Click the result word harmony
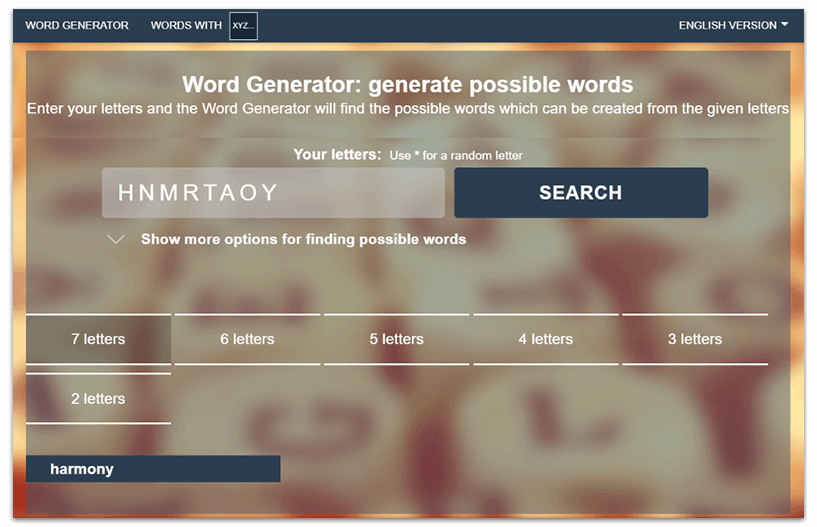 [x=153, y=469]
